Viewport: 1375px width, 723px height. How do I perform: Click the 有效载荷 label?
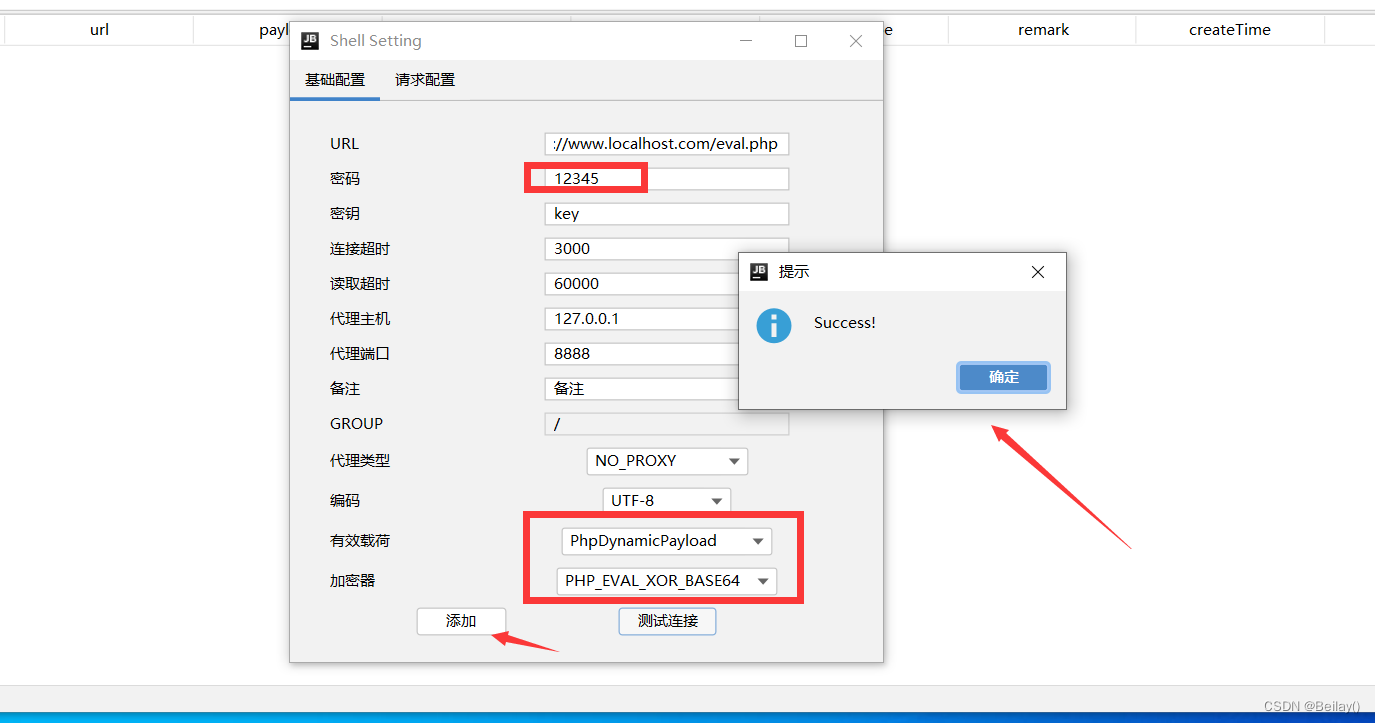coord(360,541)
